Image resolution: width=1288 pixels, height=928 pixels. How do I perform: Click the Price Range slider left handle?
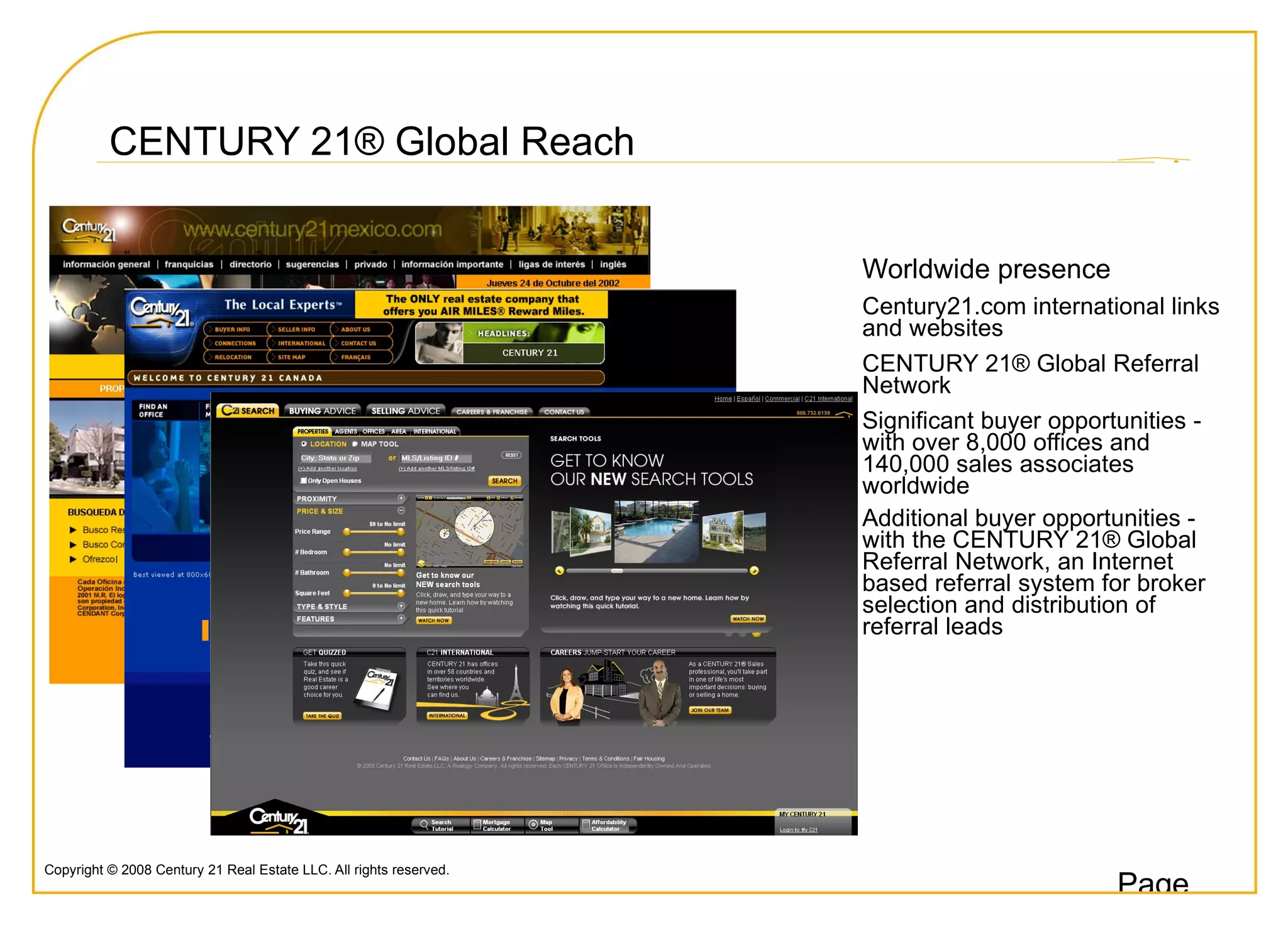[347, 532]
